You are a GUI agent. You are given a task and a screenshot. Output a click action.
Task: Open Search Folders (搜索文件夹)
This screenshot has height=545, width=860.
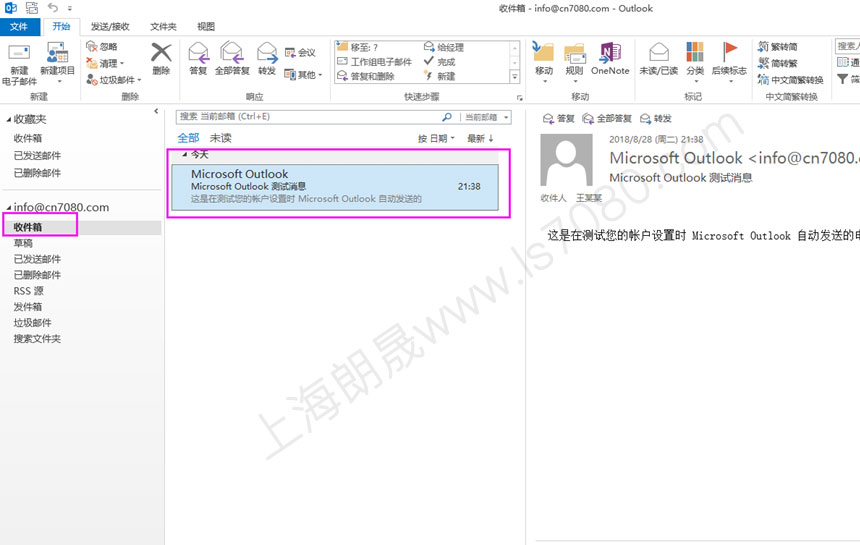tap(37, 338)
